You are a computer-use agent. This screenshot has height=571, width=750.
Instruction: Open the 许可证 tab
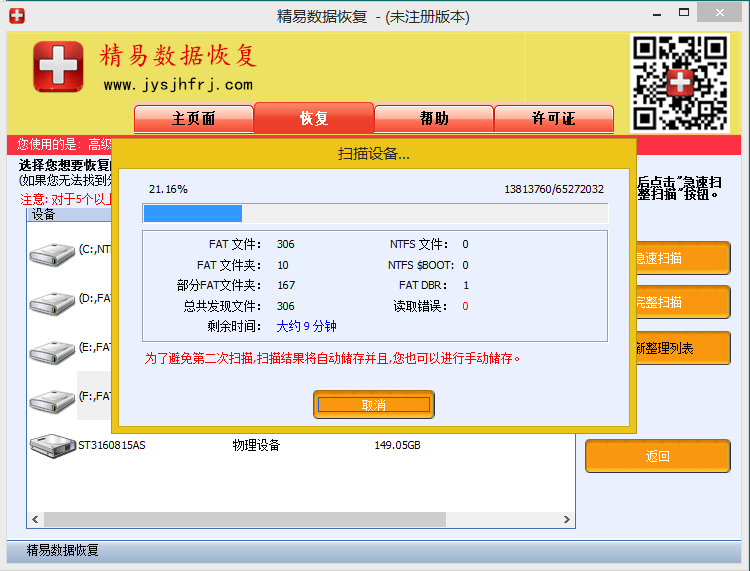[x=554, y=119]
